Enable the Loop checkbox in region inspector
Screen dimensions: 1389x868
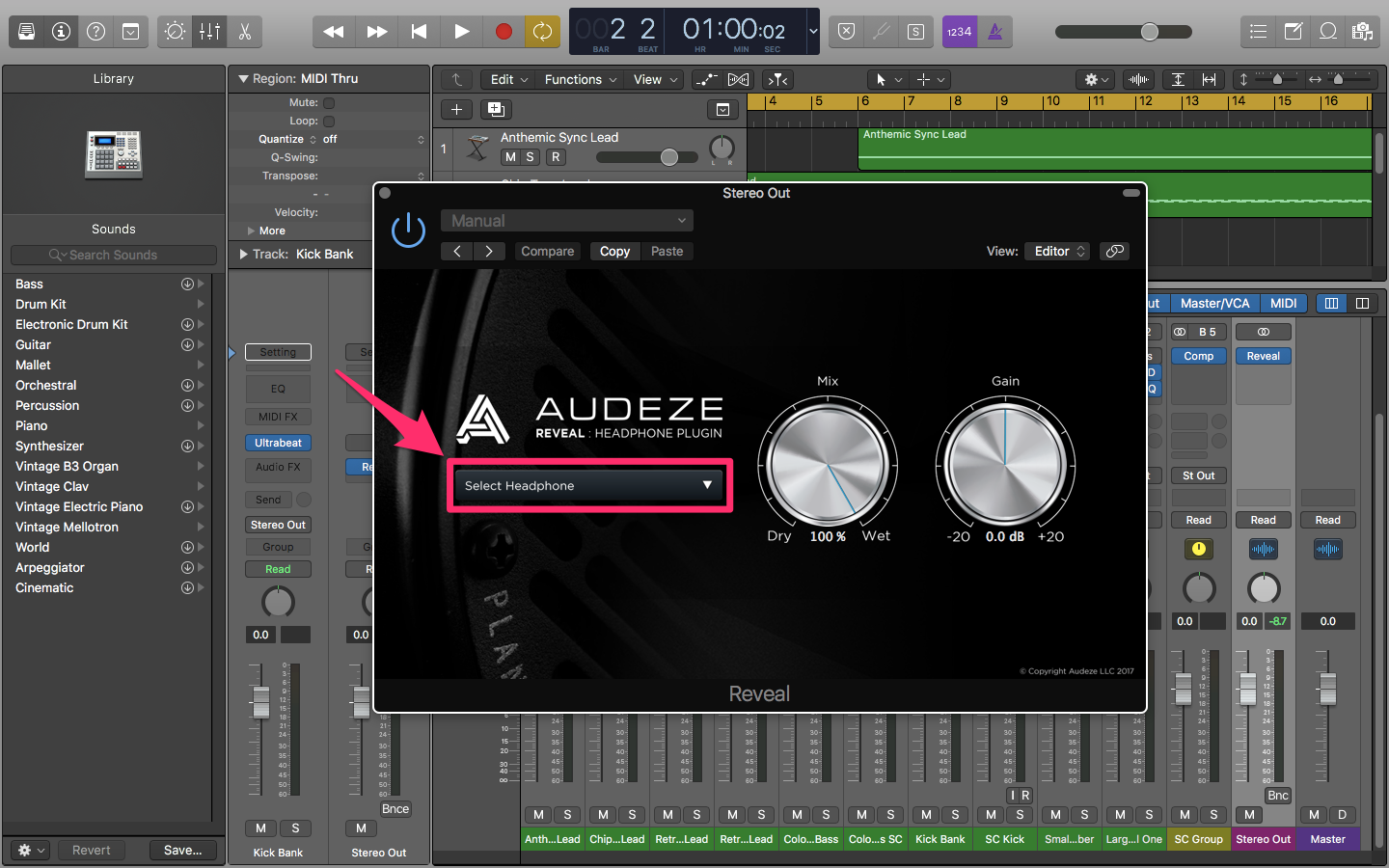(x=329, y=121)
